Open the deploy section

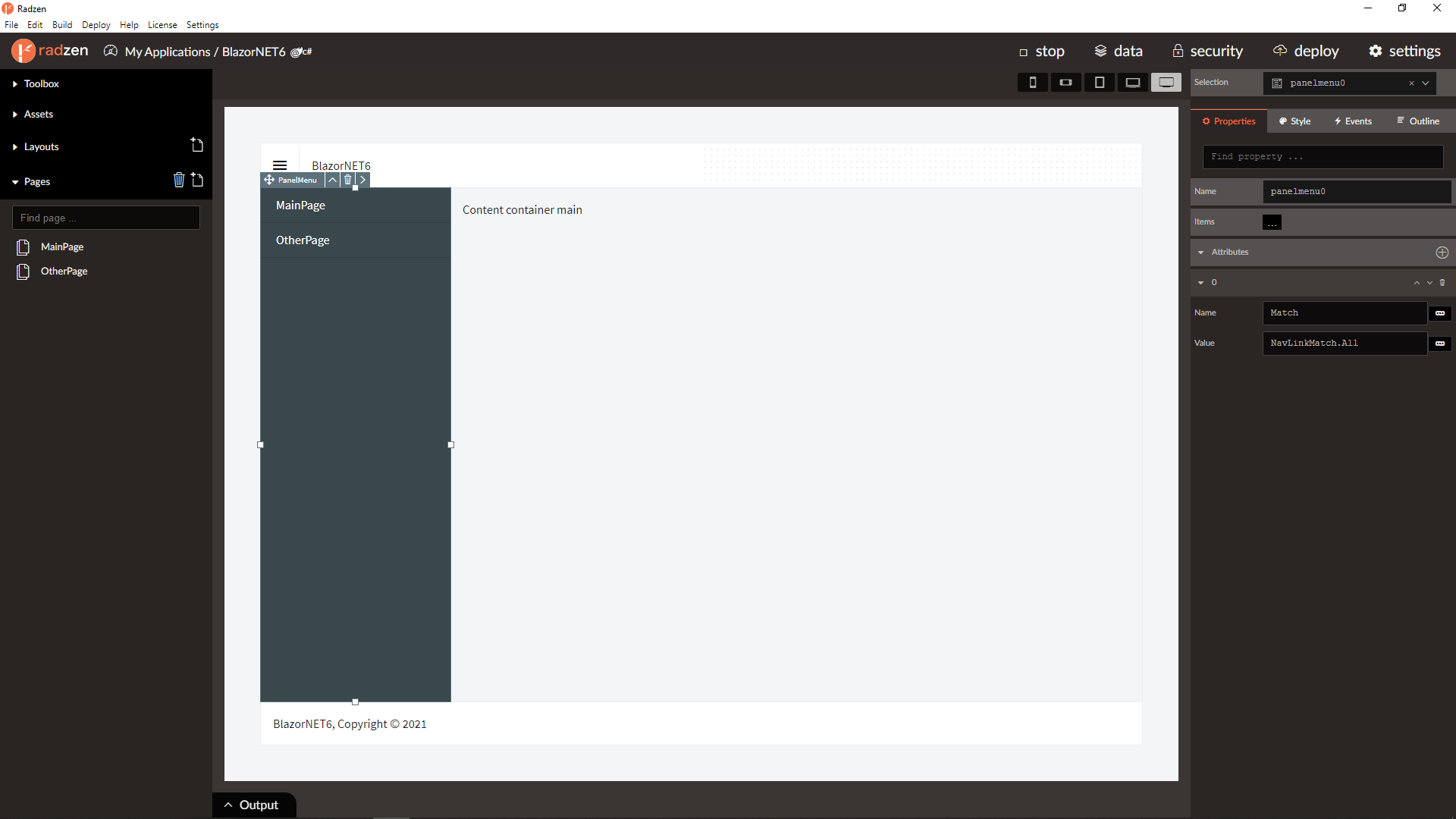coord(1306,51)
